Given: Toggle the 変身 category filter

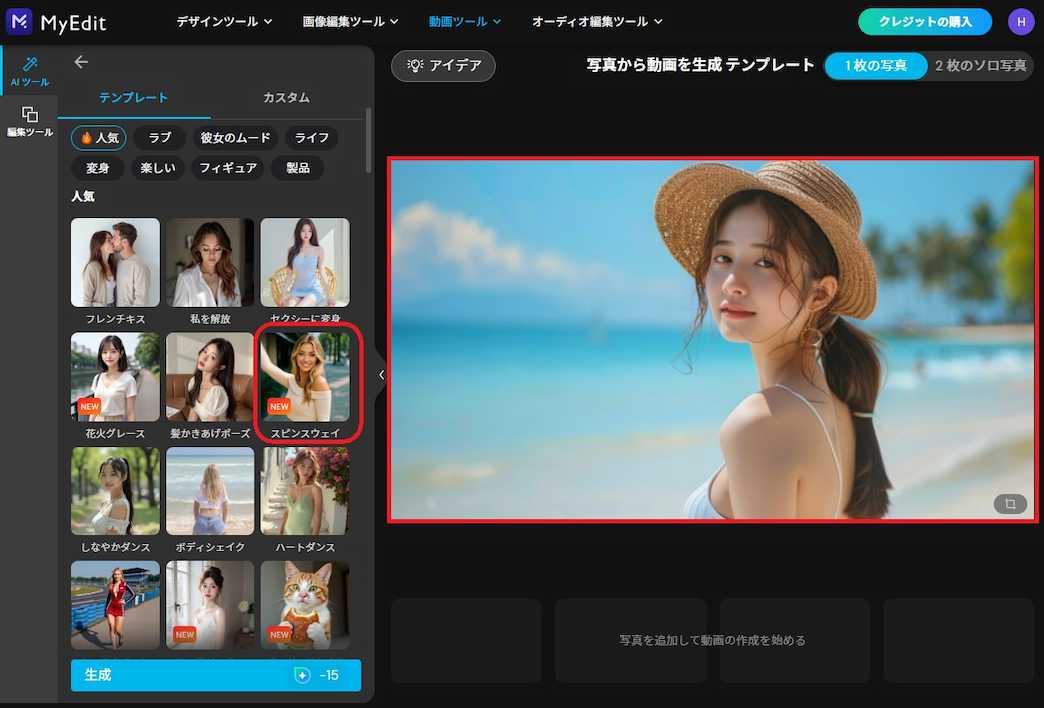Looking at the screenshot, I should pyautogui.click(x=97, y=168).
